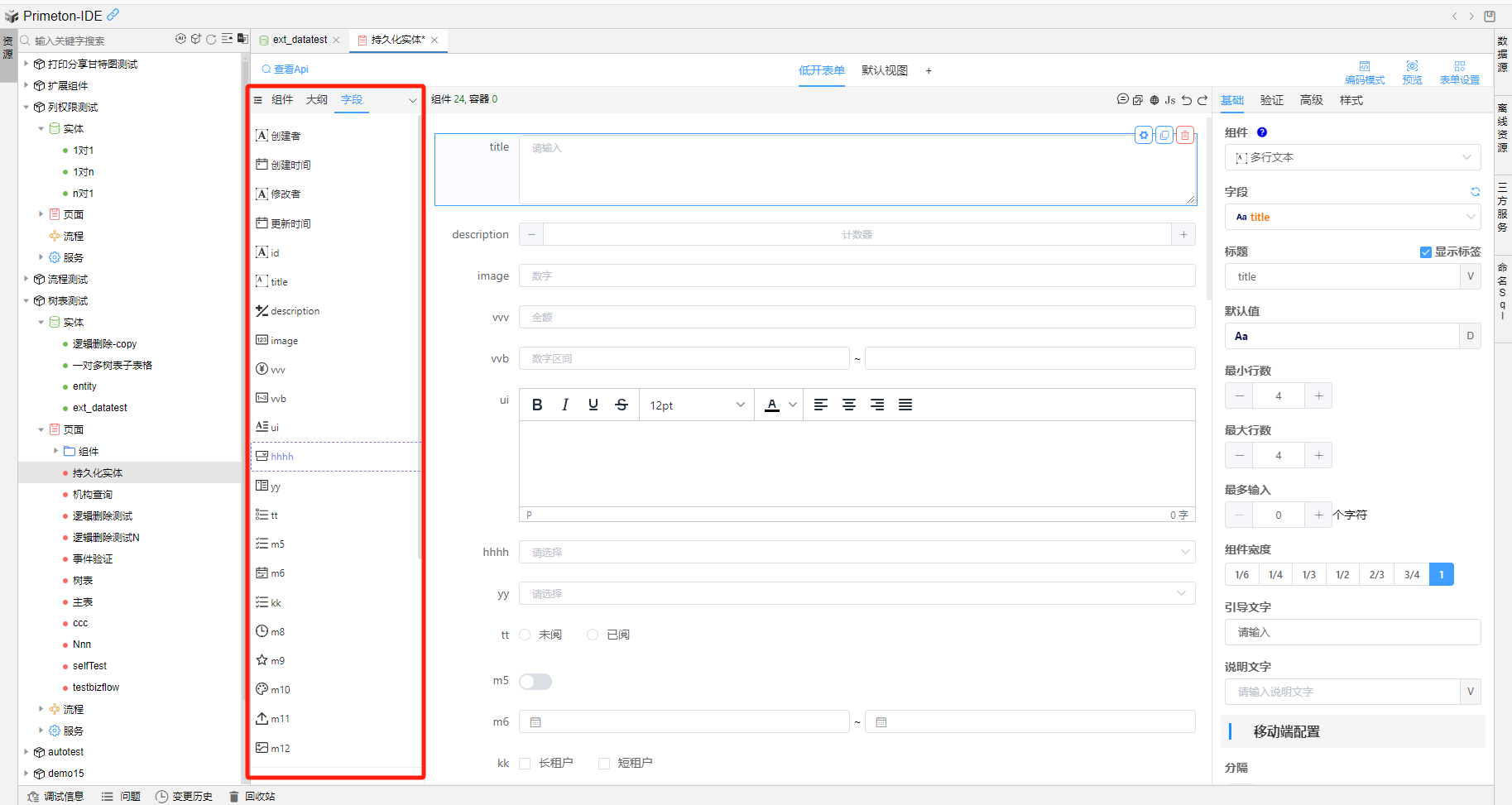Toggle the m5 switch on

[535, 682]
